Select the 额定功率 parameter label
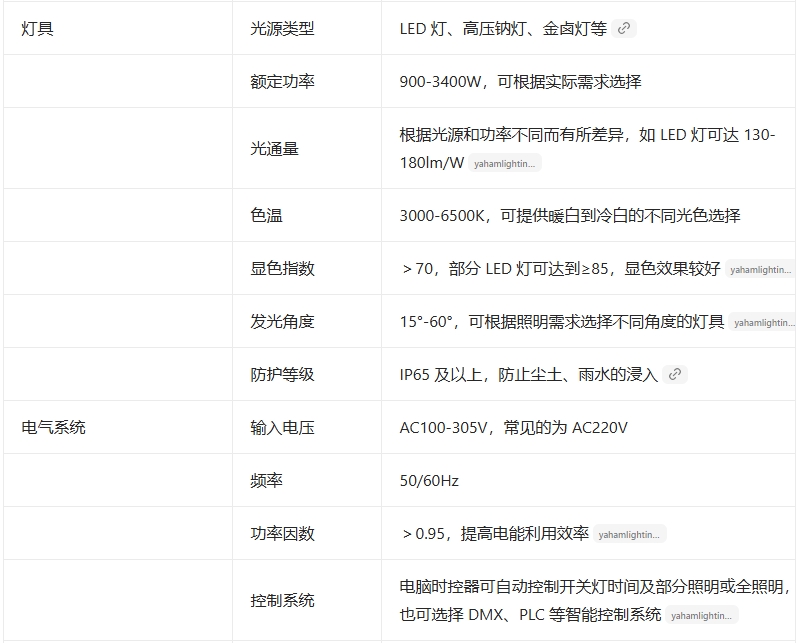This screenshot has height=643, width=797. pyautogui.click(x=282, y=82)
